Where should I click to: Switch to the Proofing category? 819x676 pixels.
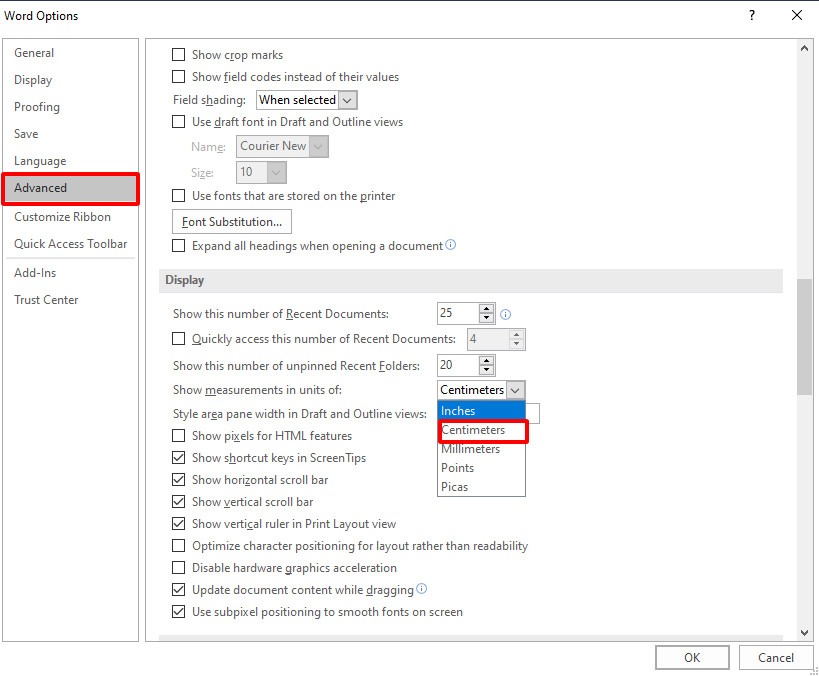(x=37, y=107)
